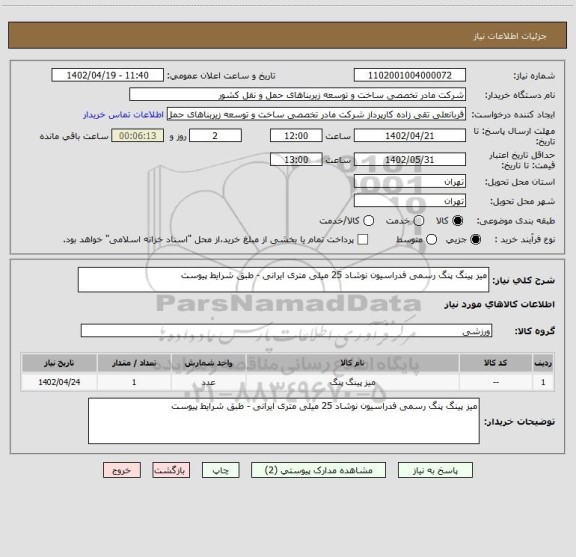Click the price validity date 1402/05/31
Screen dimensions: 576x557
point(410,159)
